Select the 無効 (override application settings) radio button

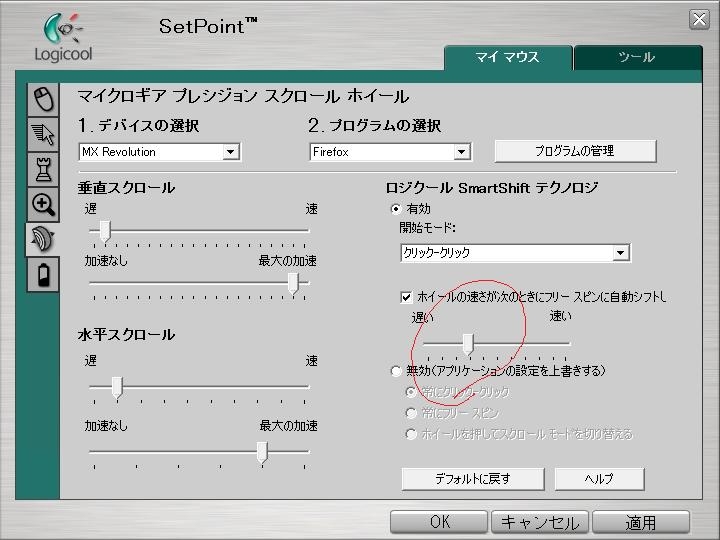click(396, 371)
